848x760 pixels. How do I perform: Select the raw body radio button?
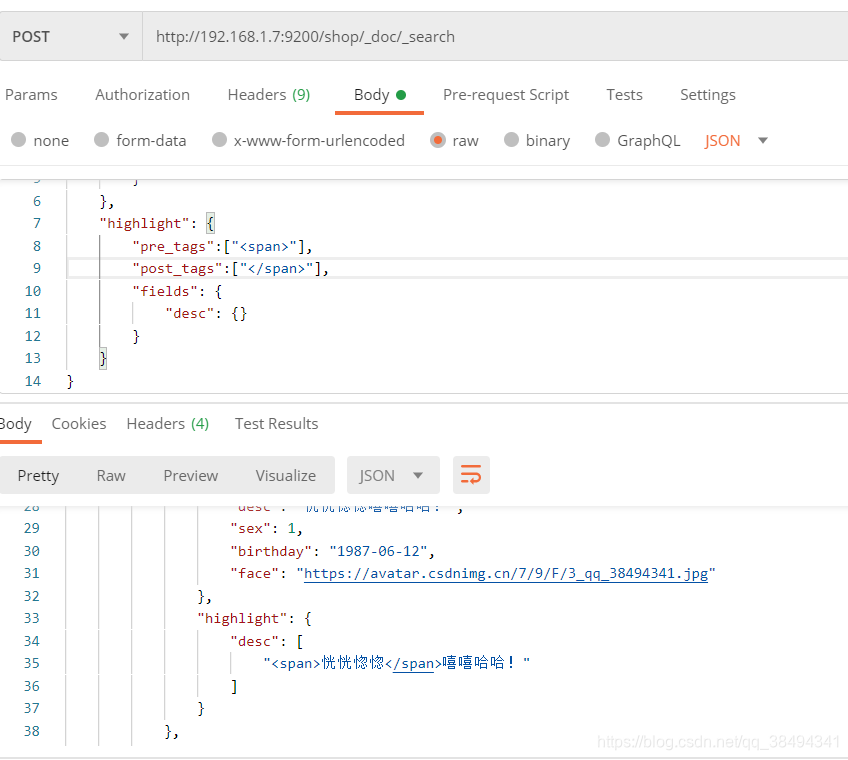coord(438,140)
